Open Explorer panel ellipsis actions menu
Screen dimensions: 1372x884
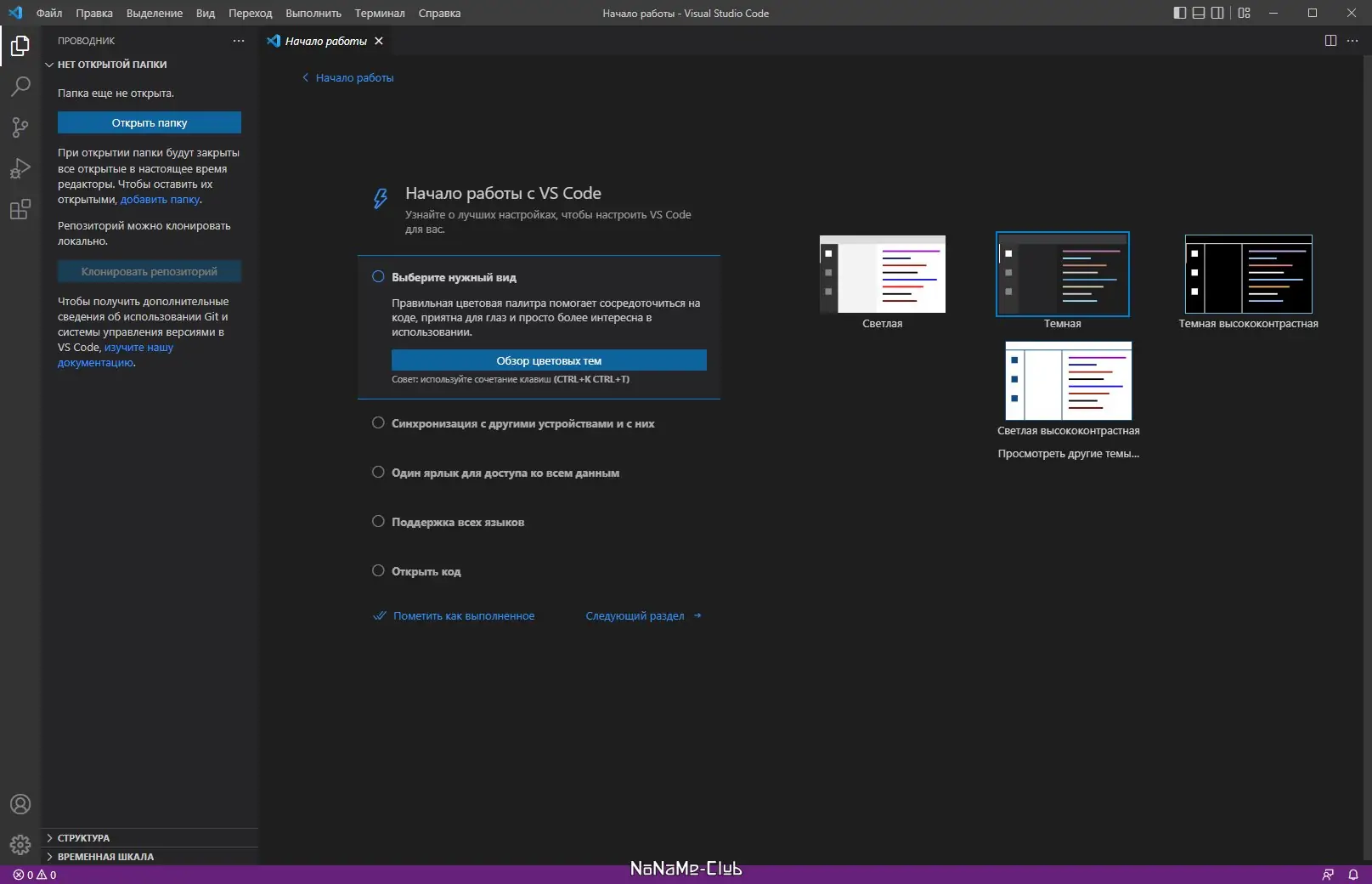239,41
